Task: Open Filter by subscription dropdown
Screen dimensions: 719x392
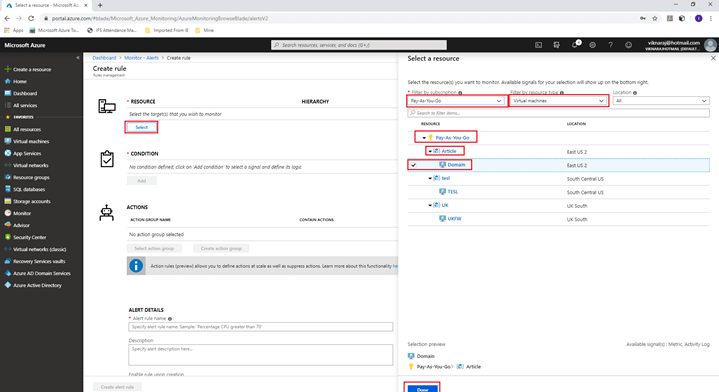Action: (456, 101)
